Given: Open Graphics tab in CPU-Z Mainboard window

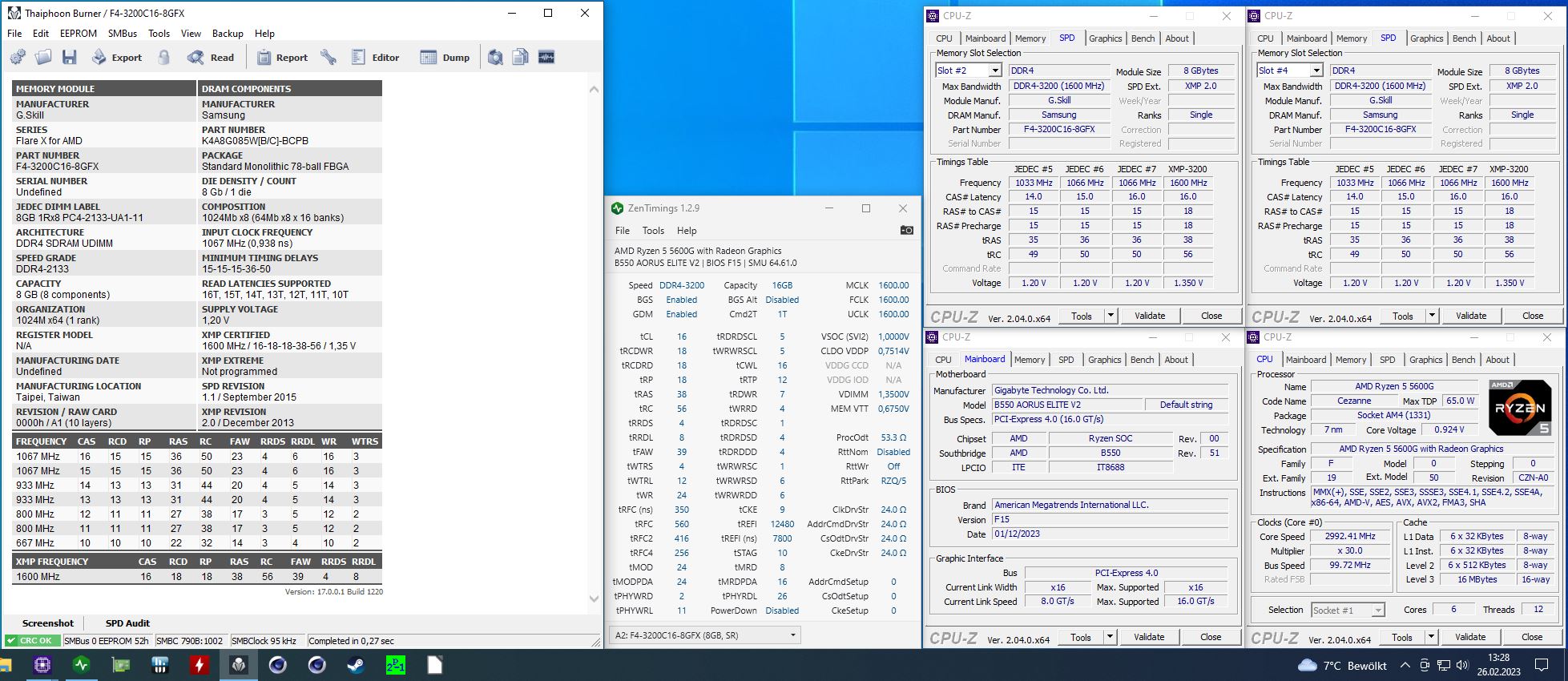Looking at the screenshot, I should [1105, 360].
